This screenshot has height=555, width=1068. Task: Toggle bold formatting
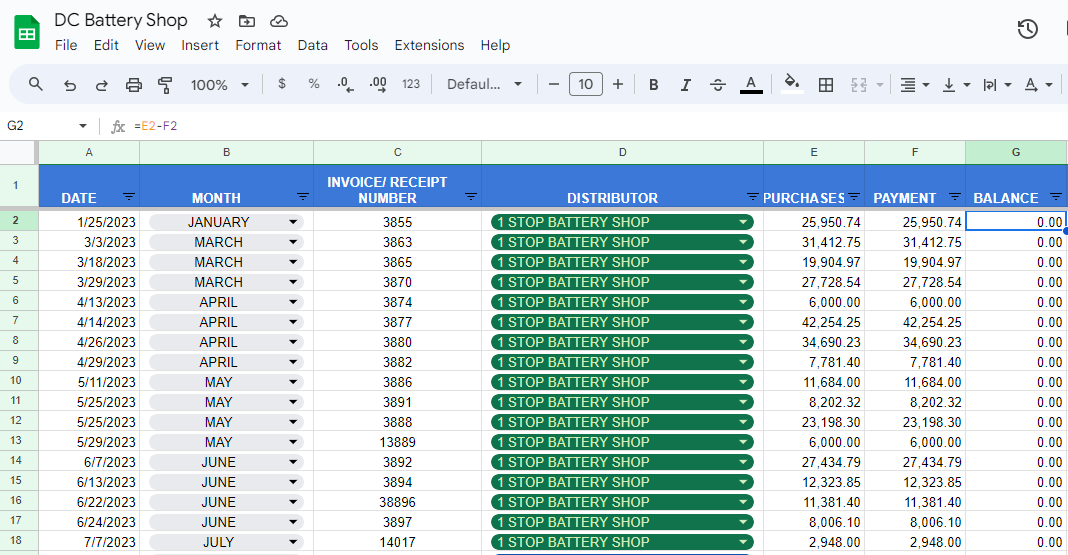(653, 84)
